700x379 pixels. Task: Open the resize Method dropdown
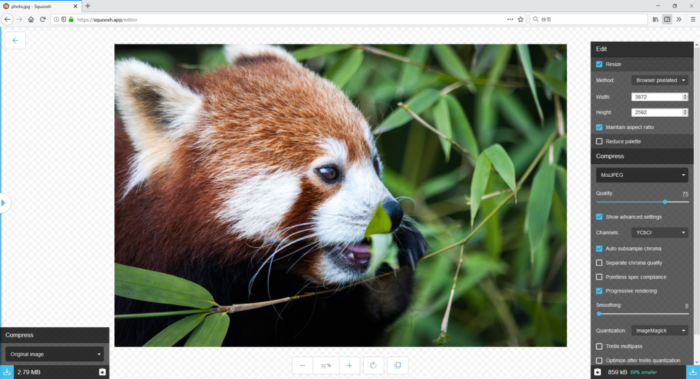tap(659, 80)
